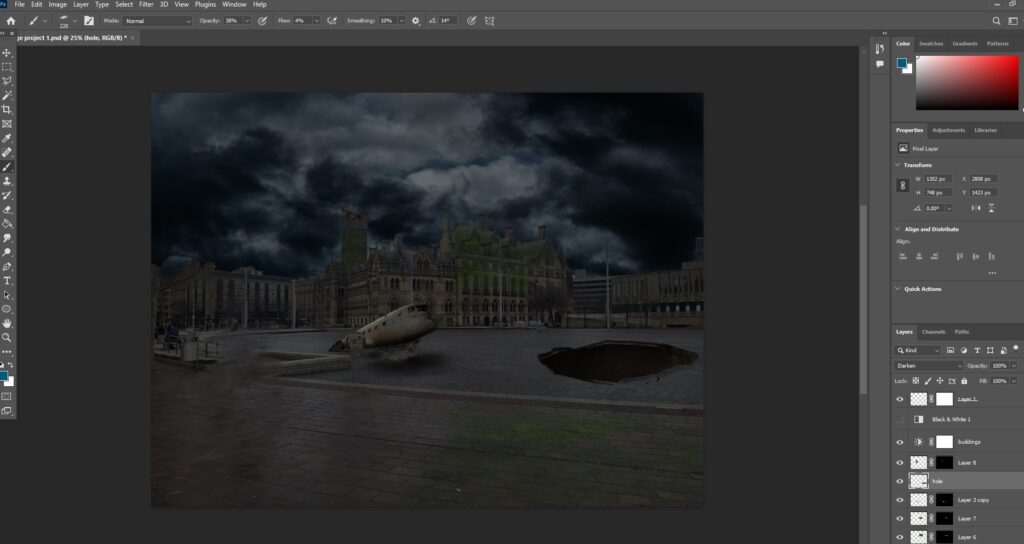Click inside the color picker field
Screen dimensions: 1024x544
(x=967, y=83)
